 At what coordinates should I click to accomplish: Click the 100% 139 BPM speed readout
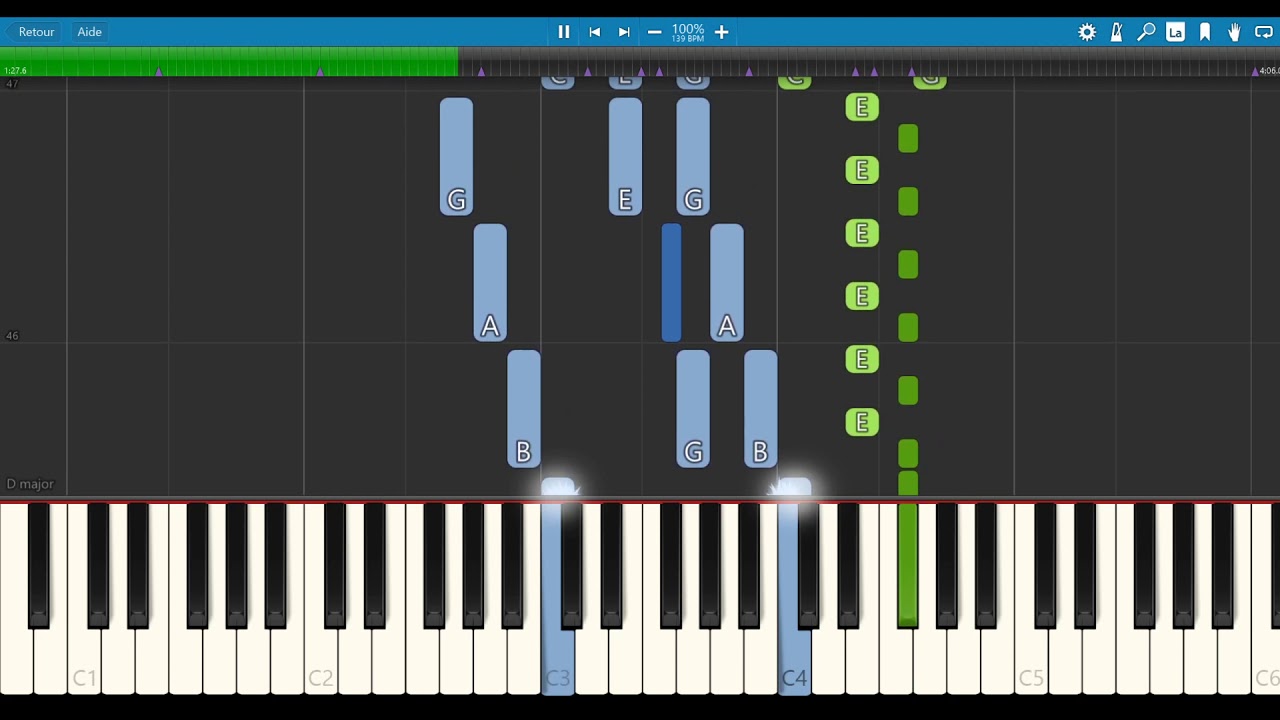coord(688,33)
